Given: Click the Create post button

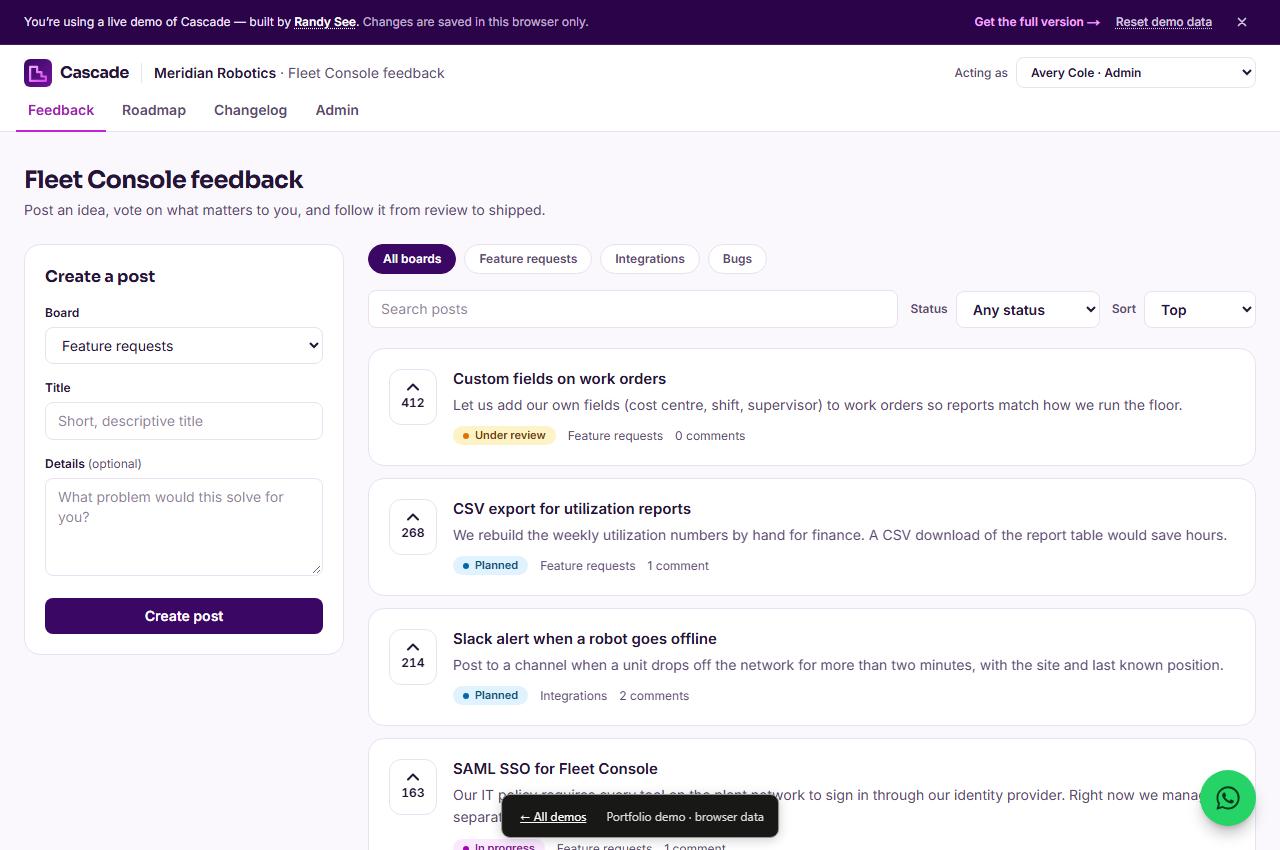Looking at the screenshot, I should click(184, 616).
